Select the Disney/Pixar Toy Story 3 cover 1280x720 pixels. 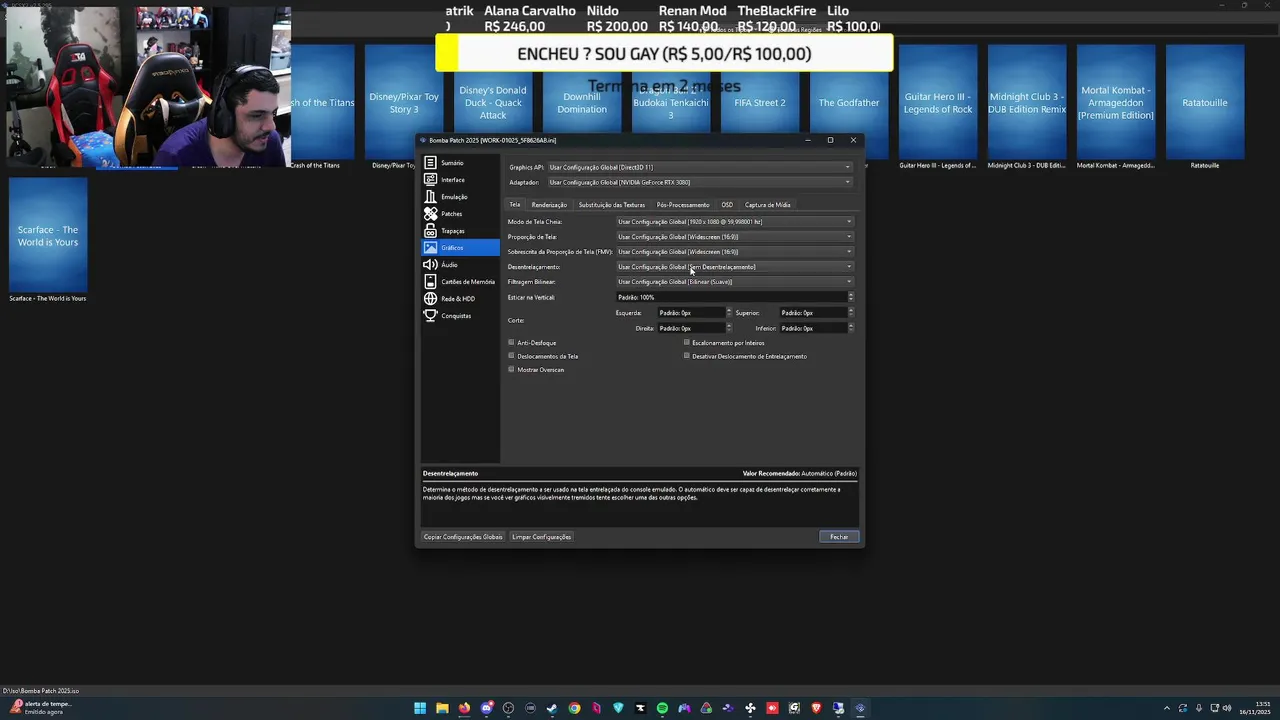(404, 102)
